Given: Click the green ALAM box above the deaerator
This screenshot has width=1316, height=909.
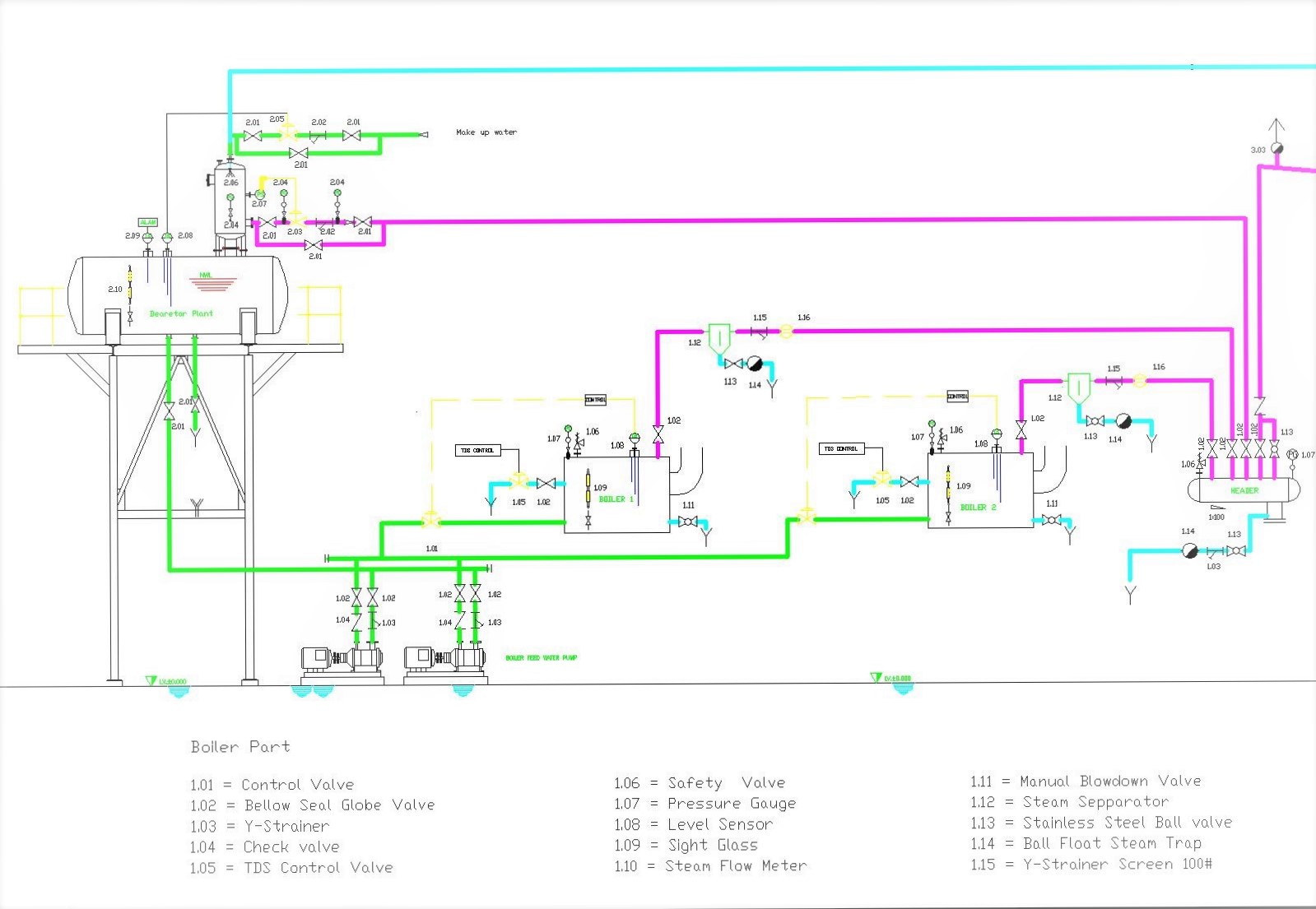Looking at the screenshot, I should point(147,222).
